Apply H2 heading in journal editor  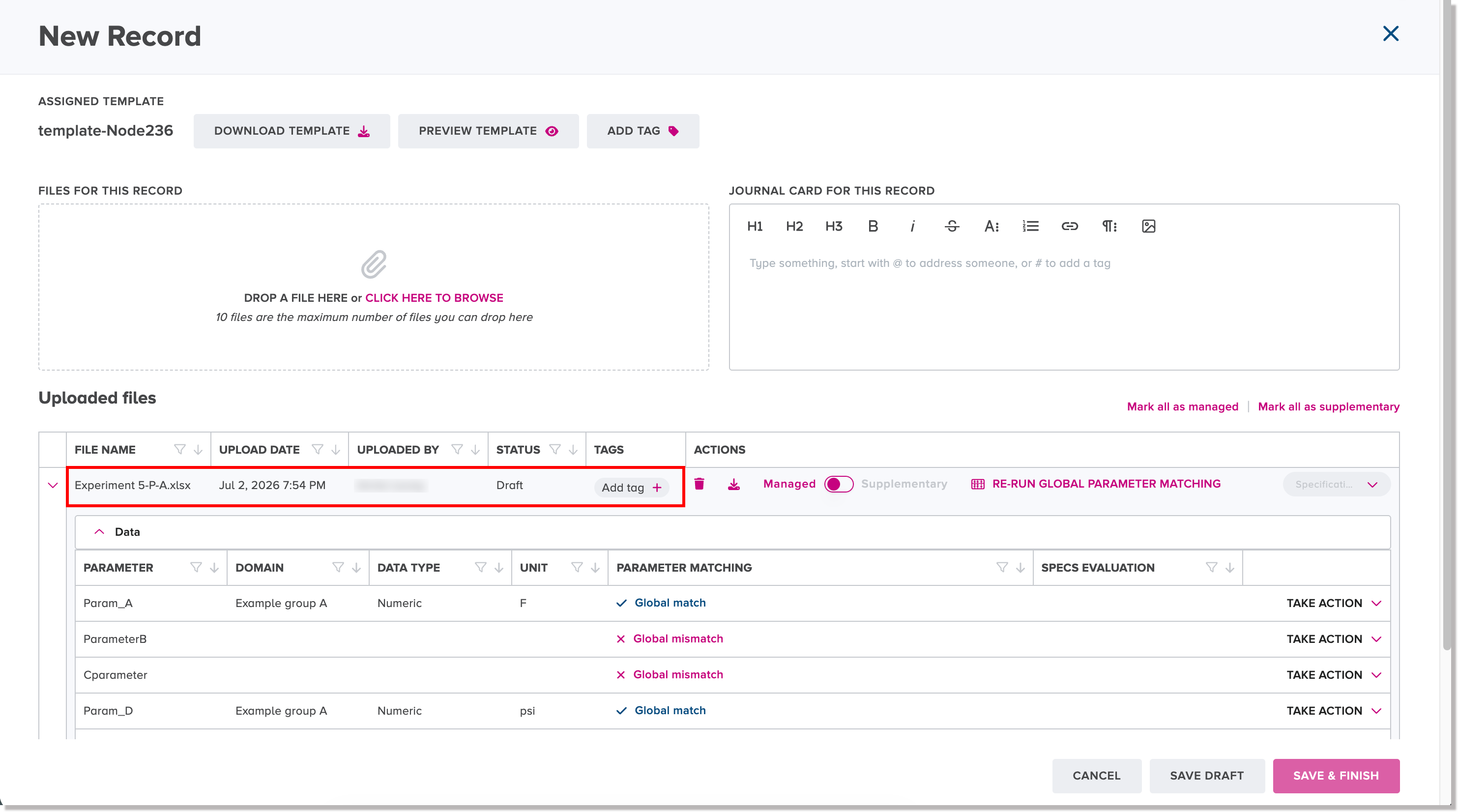[x=794, y=226]
